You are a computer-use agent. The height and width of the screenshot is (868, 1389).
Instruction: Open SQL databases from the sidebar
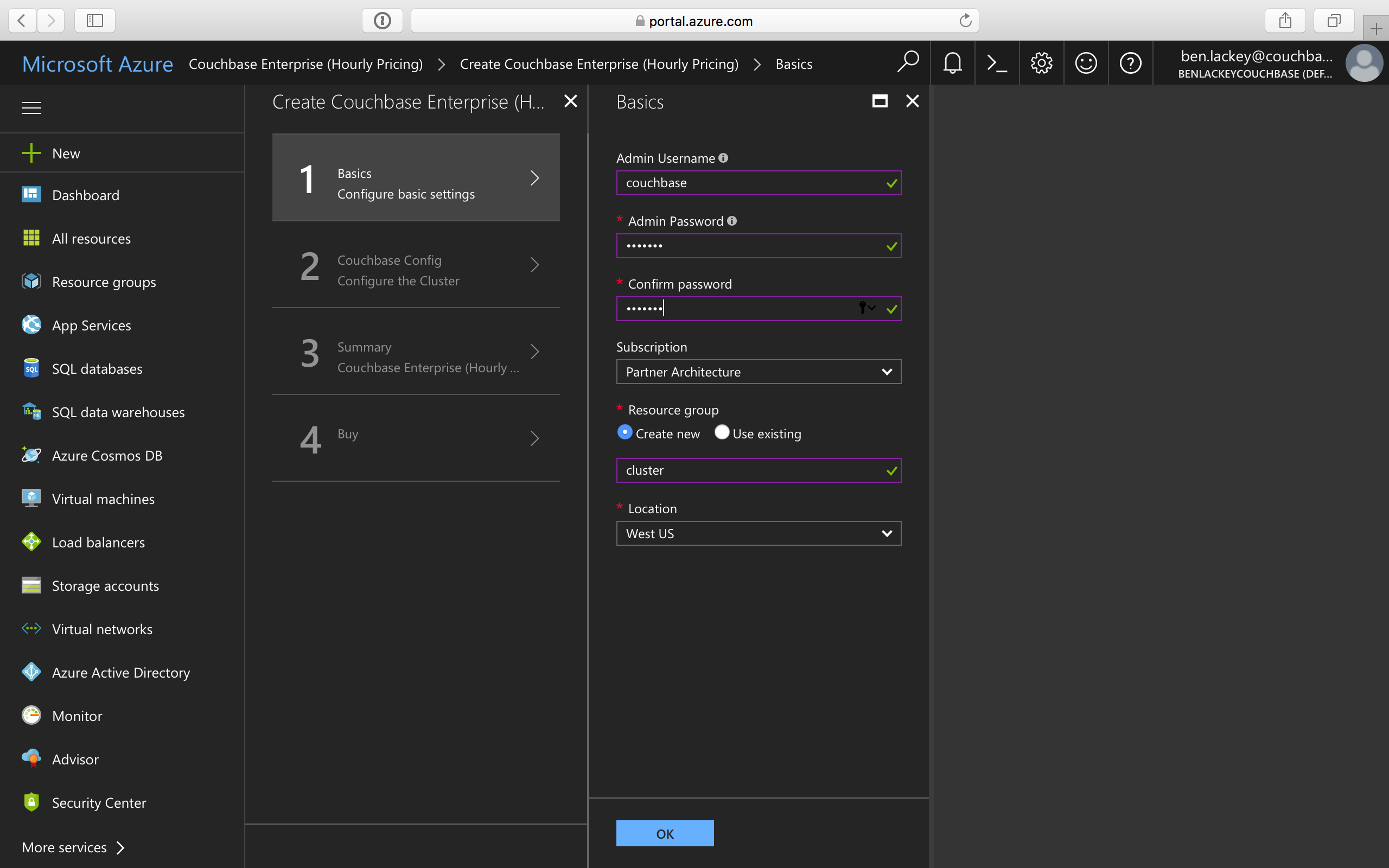97,368
